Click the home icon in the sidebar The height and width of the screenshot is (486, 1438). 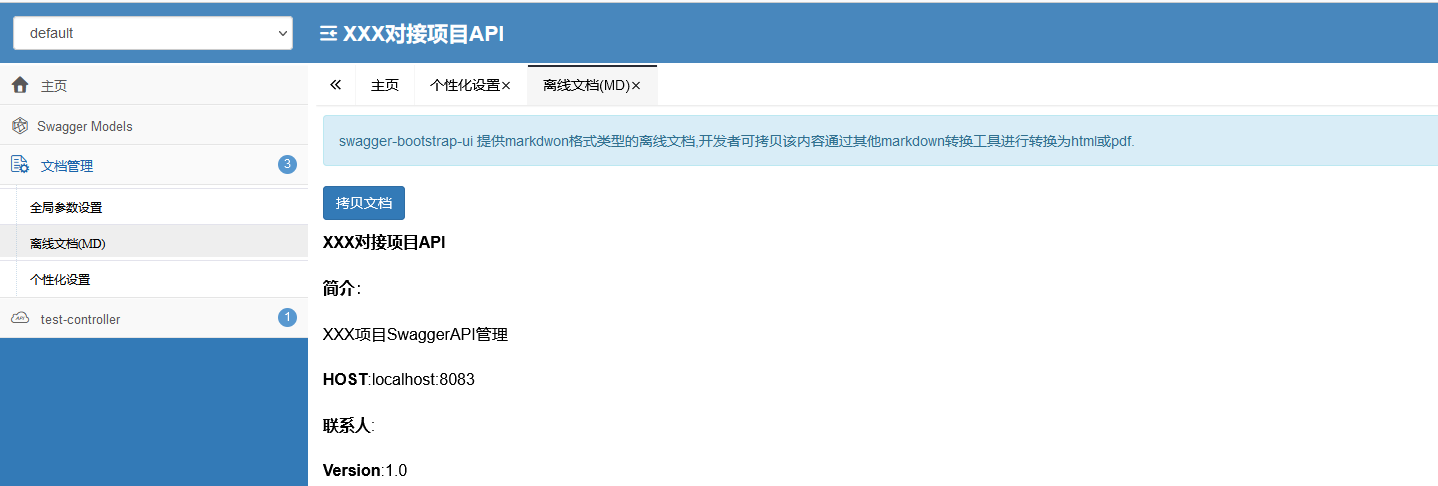click(20, 86)
